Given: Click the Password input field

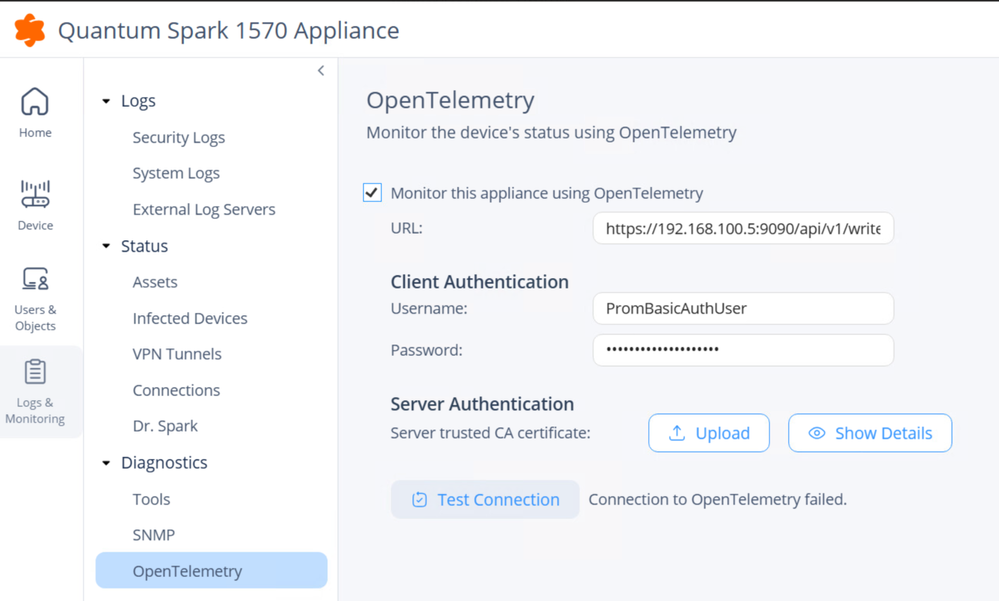Looking at the screenshot, I should [743, 350].
